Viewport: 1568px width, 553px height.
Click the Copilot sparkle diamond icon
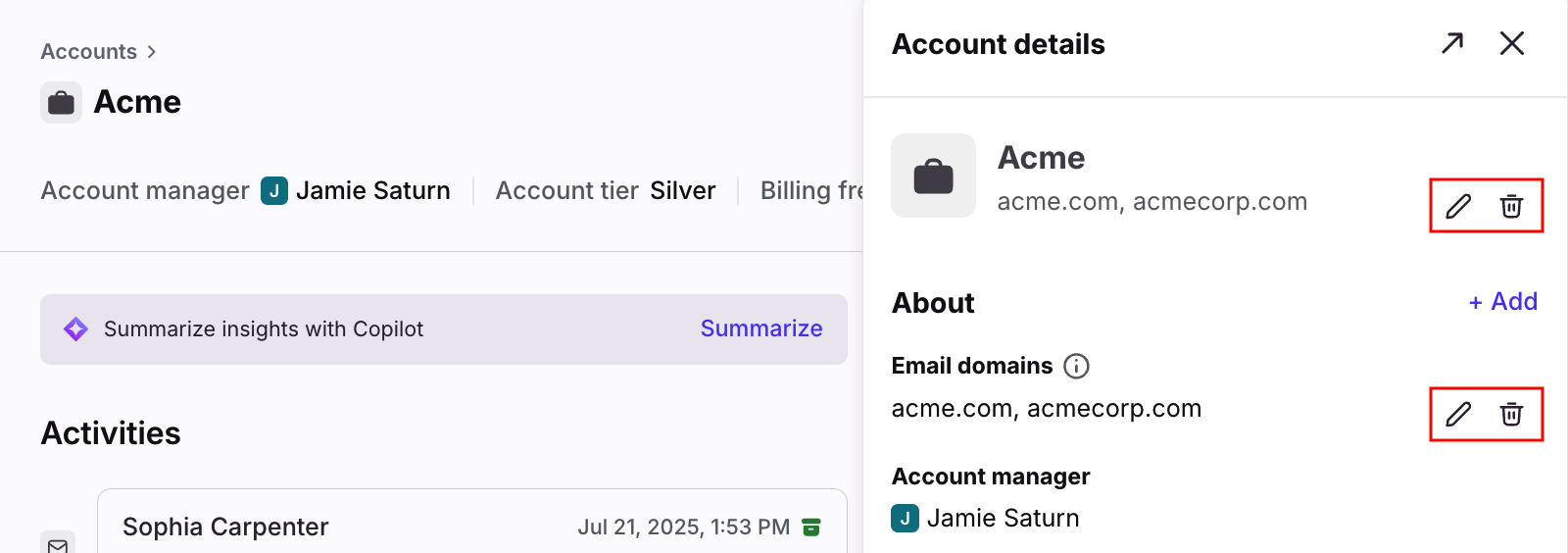pos(75,329)
